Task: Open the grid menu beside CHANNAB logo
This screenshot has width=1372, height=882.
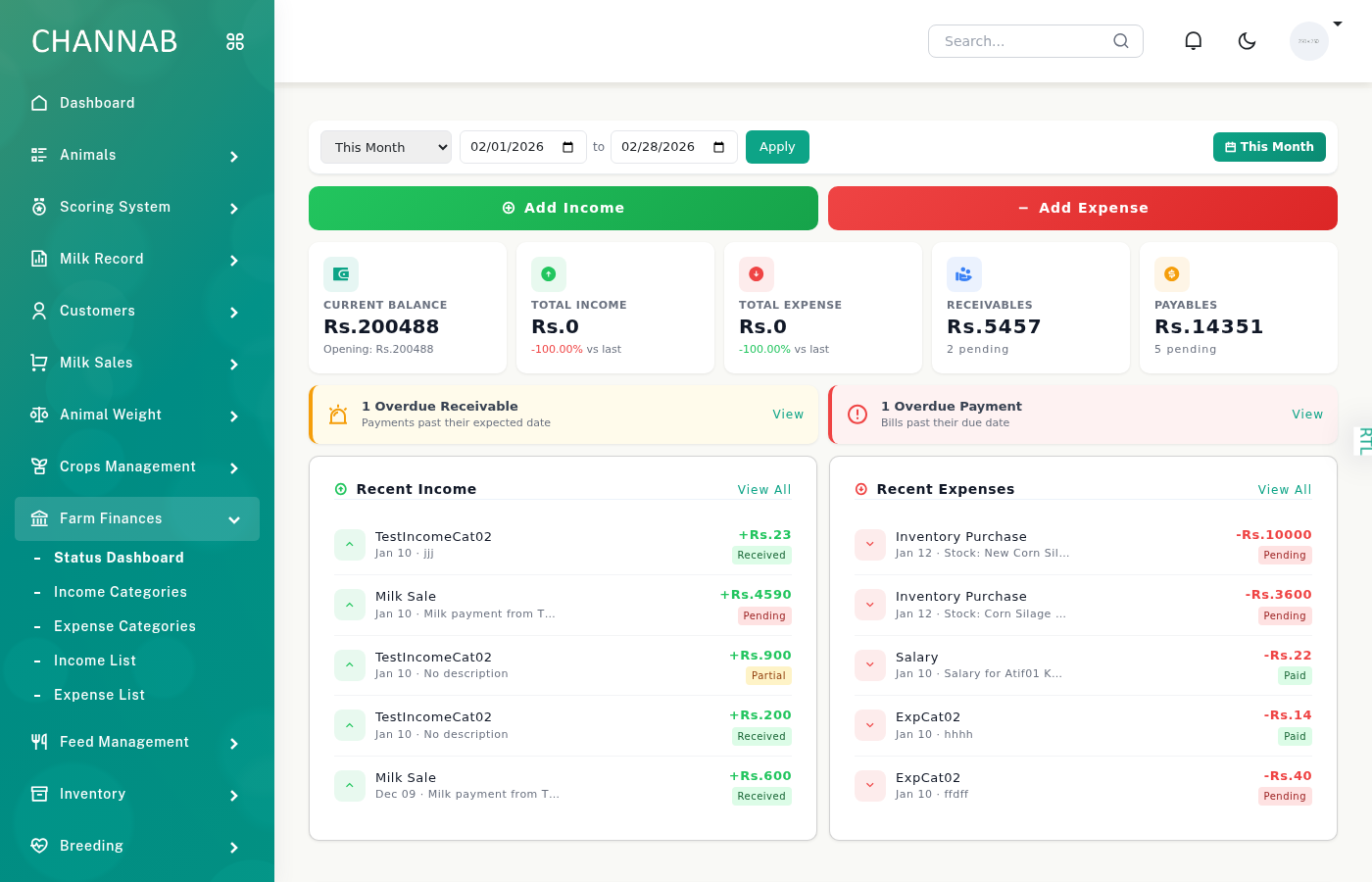Action: click(x=234, y=41)
